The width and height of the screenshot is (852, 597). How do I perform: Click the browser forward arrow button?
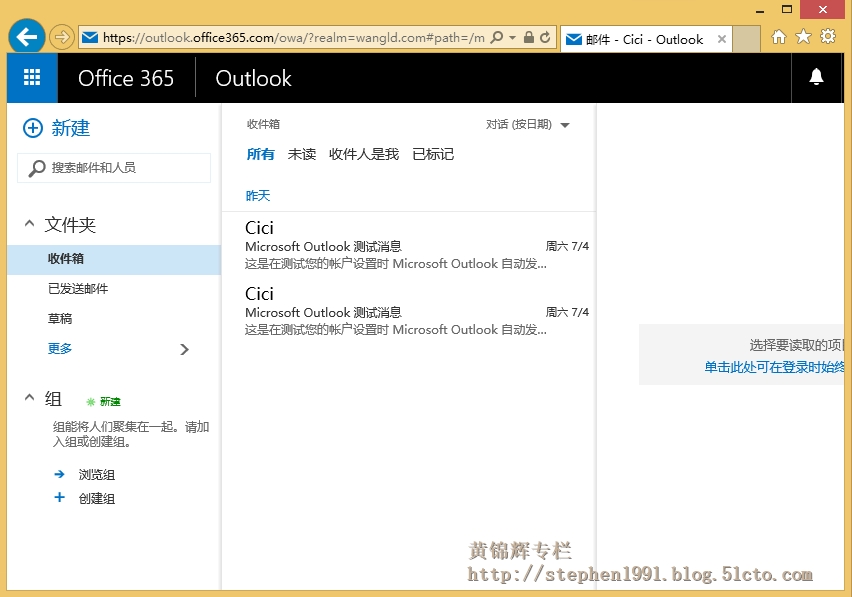tap(62, 37)
